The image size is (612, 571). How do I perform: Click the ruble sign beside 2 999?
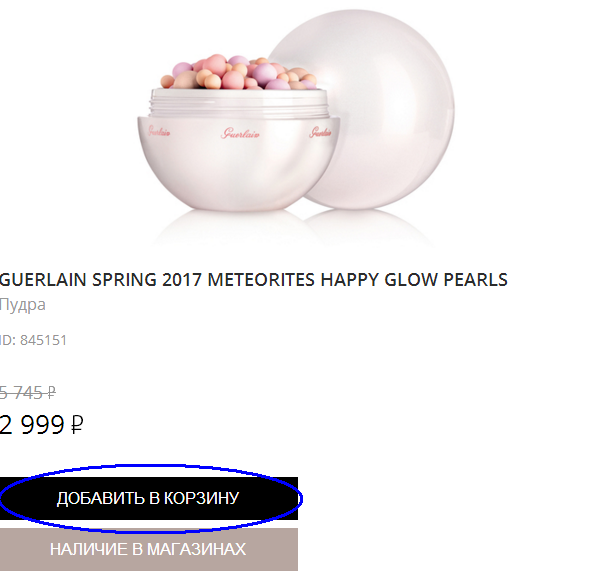(x=76, y=425)
